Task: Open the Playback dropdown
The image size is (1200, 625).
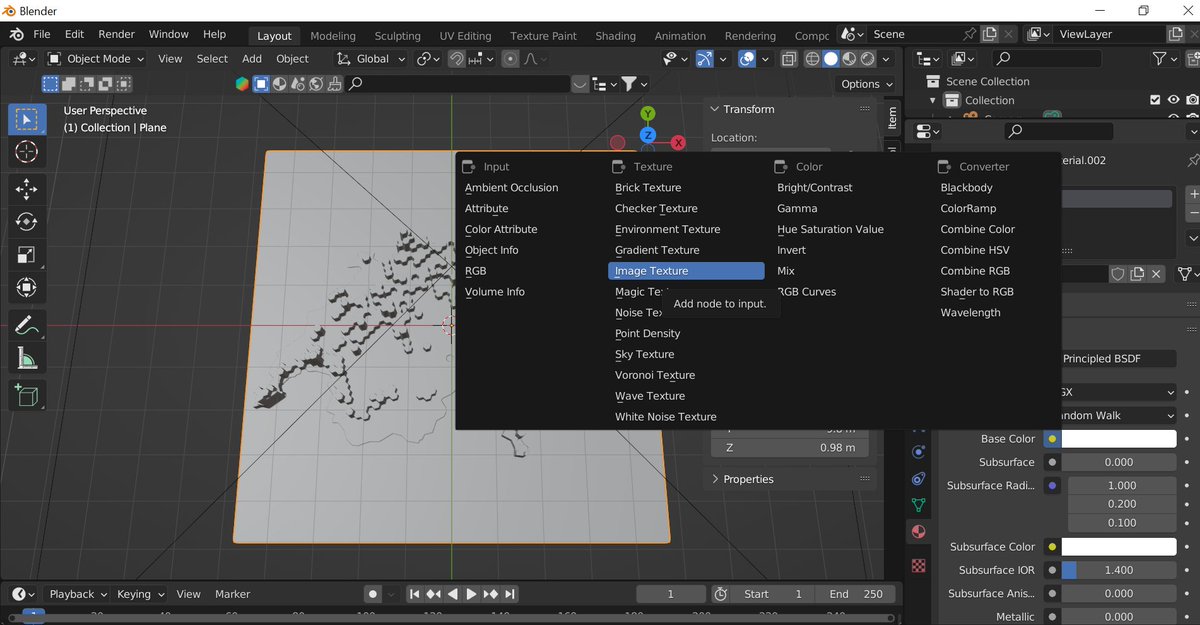Action: click(x=78, y=594)
